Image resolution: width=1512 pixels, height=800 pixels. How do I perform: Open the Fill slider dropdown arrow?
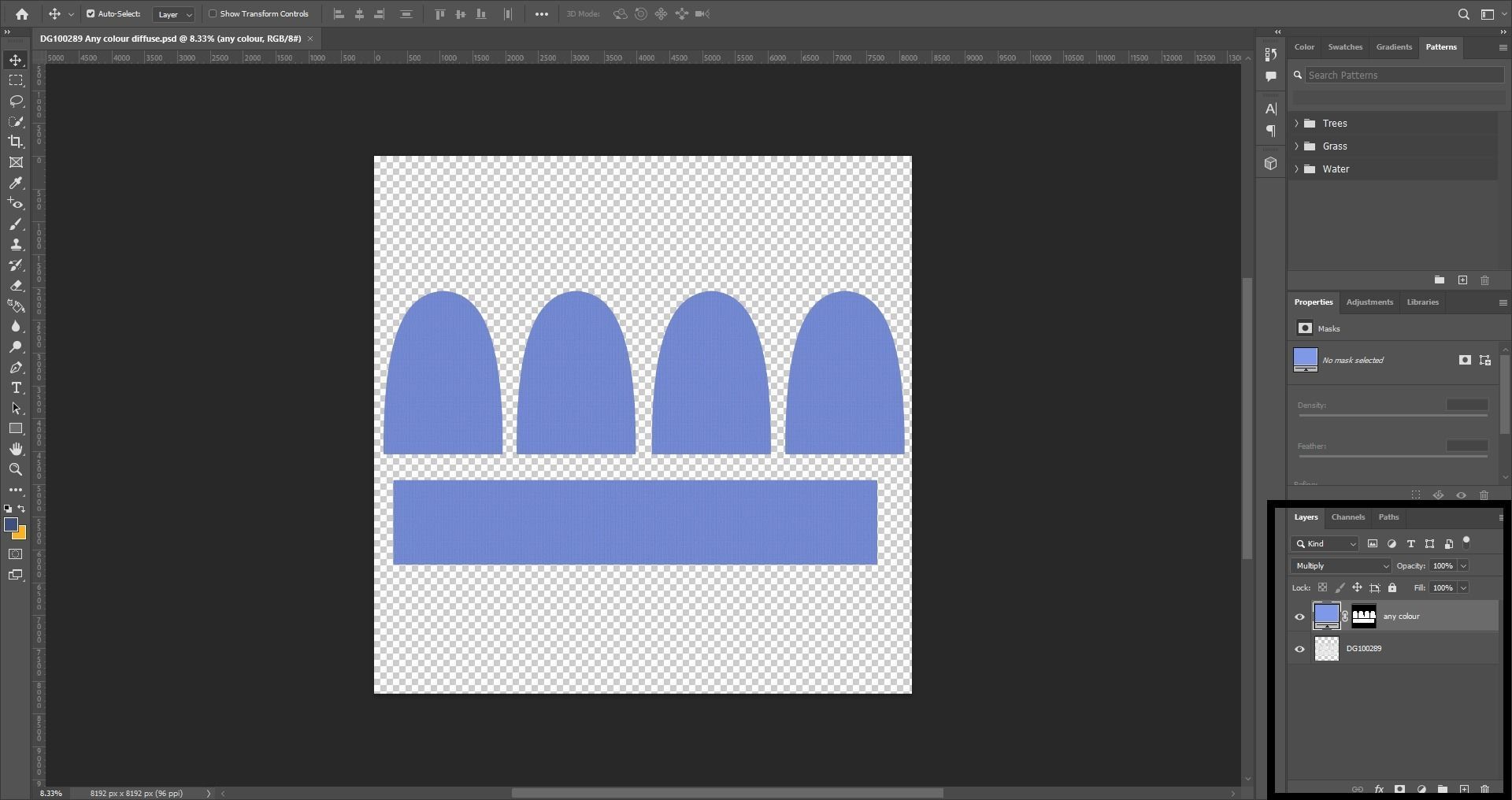pyautogui.click(x=1464, y=588)
